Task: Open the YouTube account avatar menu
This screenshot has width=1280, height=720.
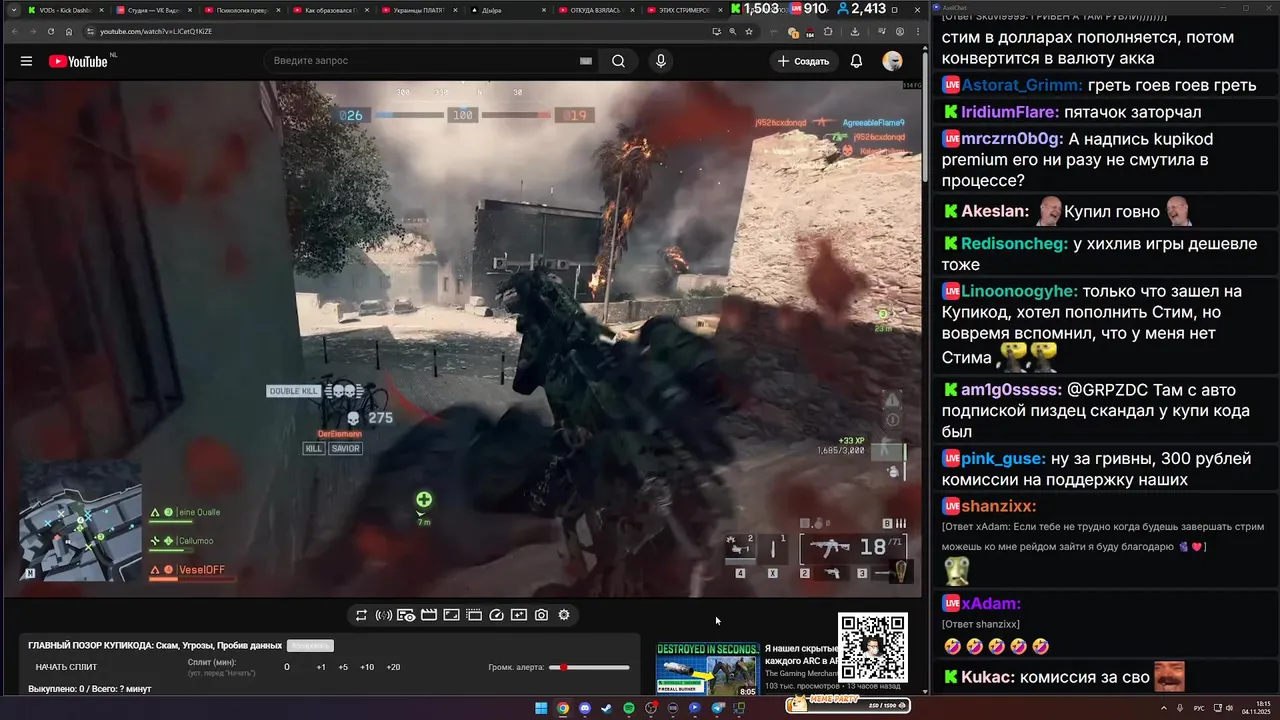Action: [892, 61]
